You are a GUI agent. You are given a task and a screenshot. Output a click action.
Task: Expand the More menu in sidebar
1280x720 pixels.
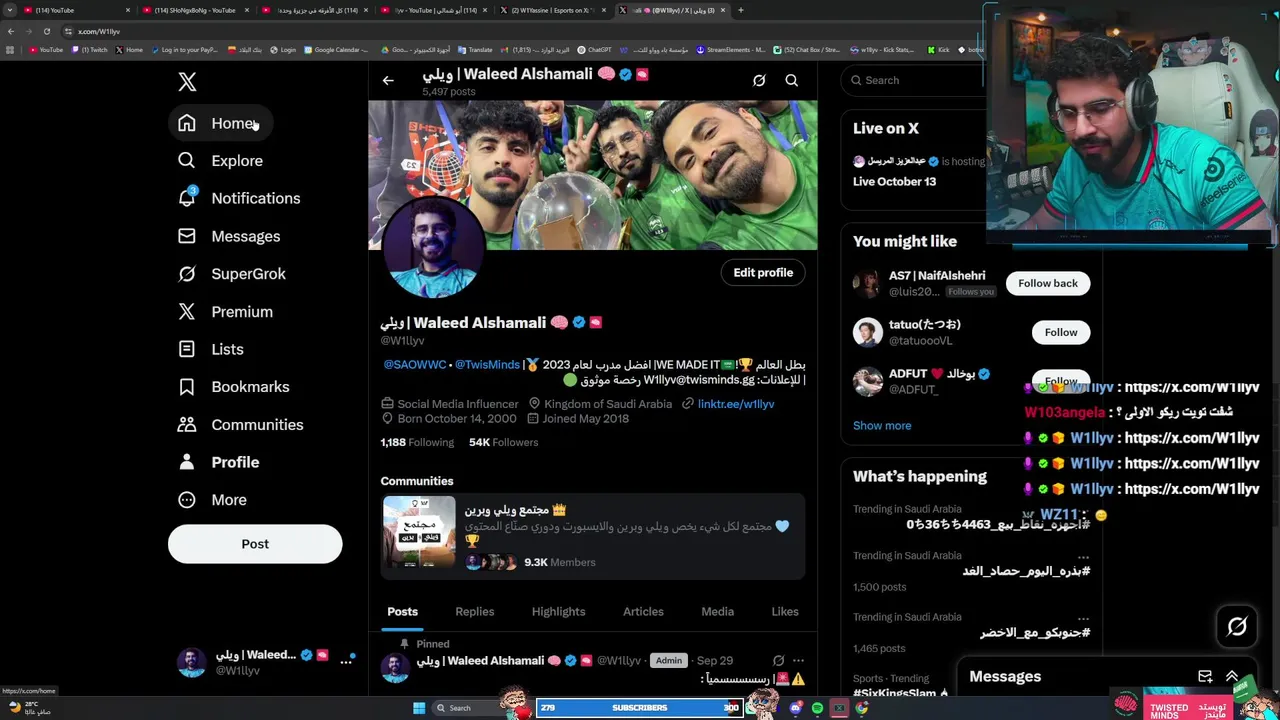pyautogui.click(x=212, y=499)
